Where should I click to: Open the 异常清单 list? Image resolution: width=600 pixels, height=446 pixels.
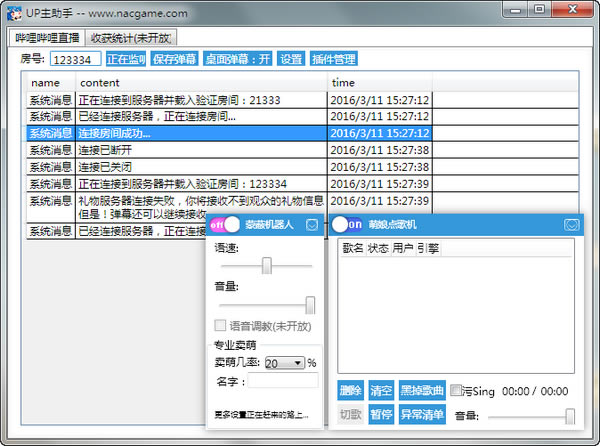pyautogui.click(x=421, y=414)
